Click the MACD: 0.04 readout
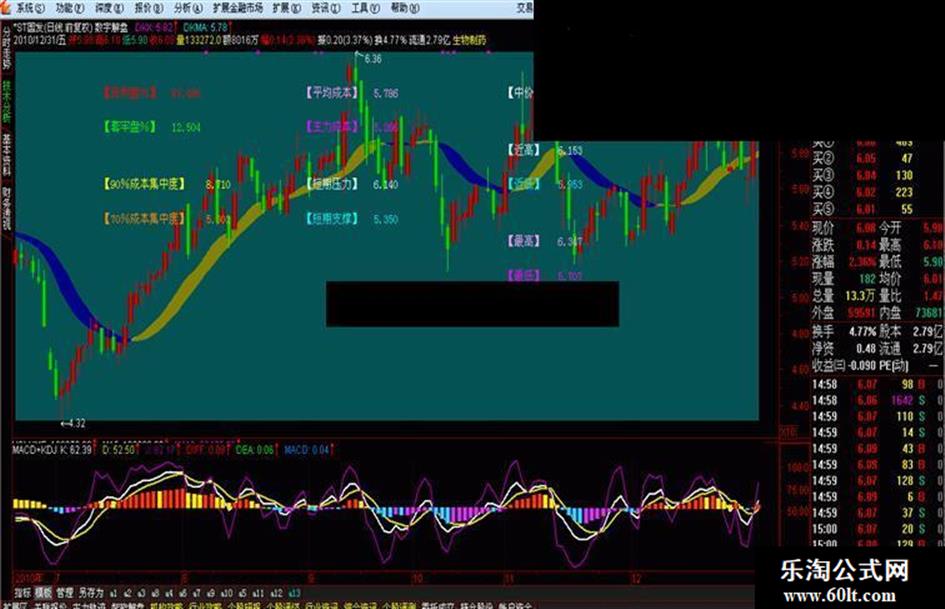 pos(307,450)
